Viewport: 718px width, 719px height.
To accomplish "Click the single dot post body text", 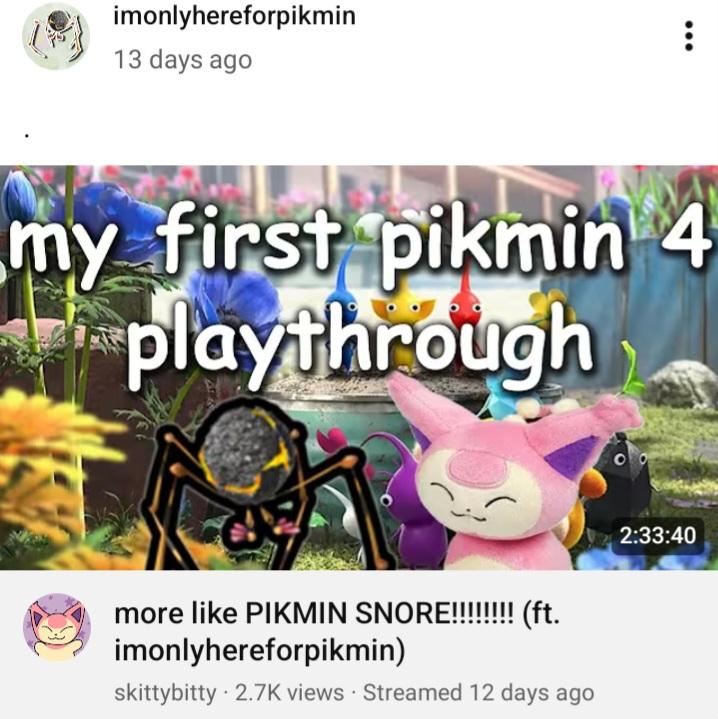I will coord(27,136).
